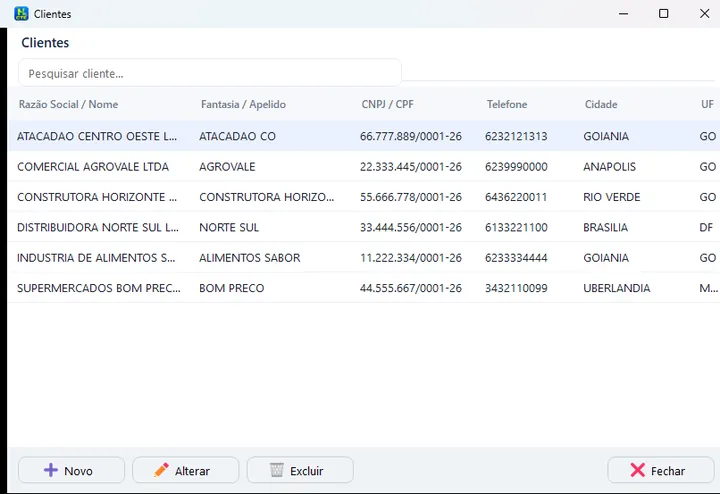The image size is (720, 494).
Task: Click phone number 3432110099
Action: (516, 288)
